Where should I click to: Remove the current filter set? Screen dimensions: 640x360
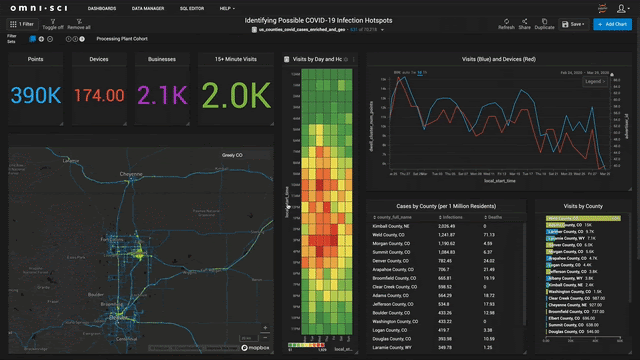(x=50, y=39)
